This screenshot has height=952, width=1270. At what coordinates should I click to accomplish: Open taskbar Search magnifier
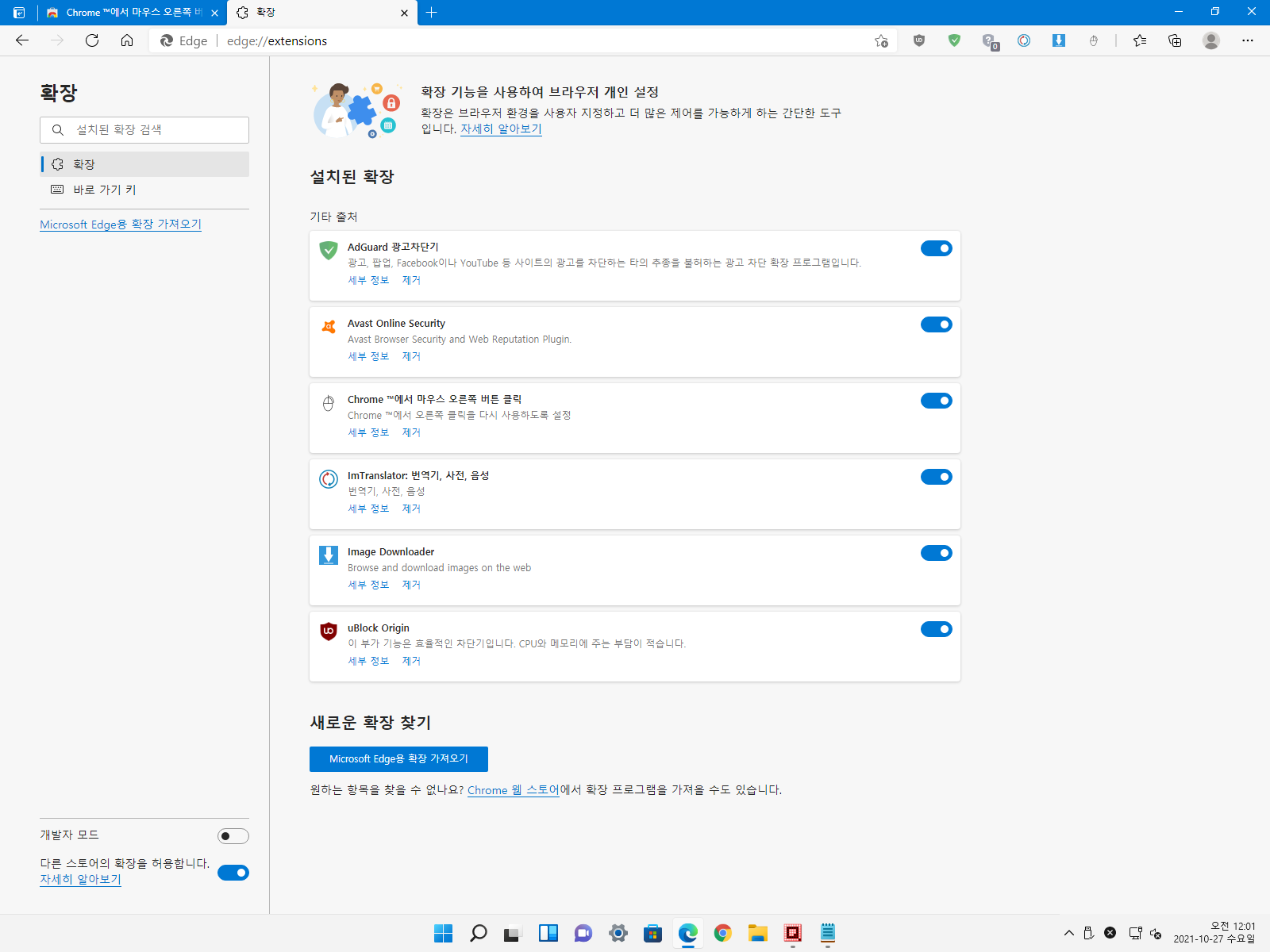pos(479,933)
